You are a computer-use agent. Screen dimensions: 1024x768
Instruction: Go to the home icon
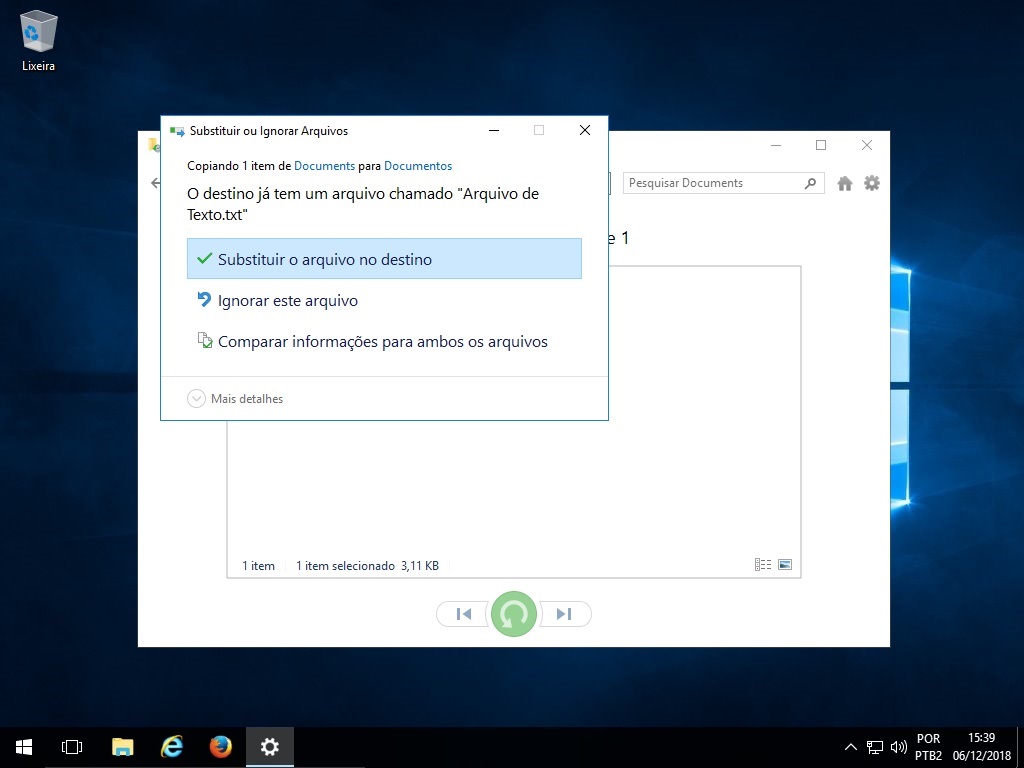click(x=845, y=183)
